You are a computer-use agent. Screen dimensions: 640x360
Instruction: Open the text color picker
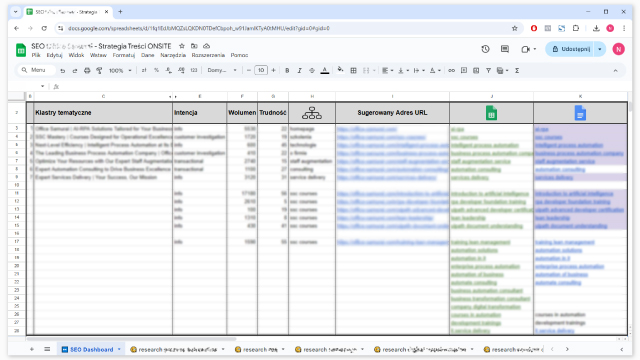(x=325, y=70)
